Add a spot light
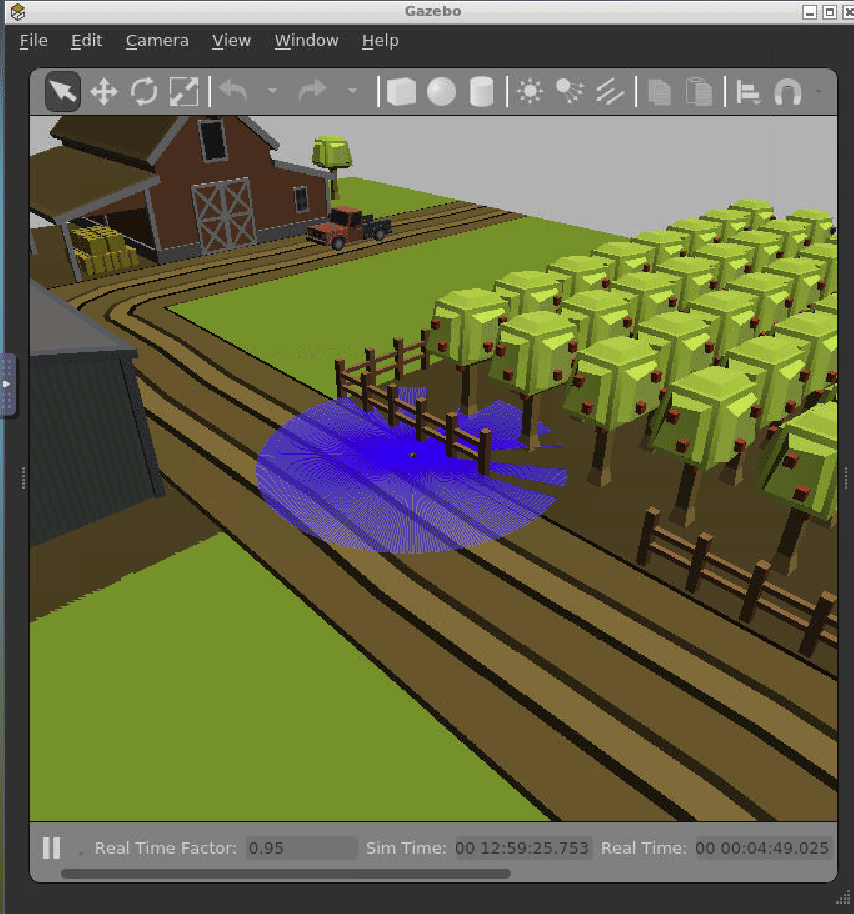Screen dimensions: 854x914 click(x=569, y=92)
